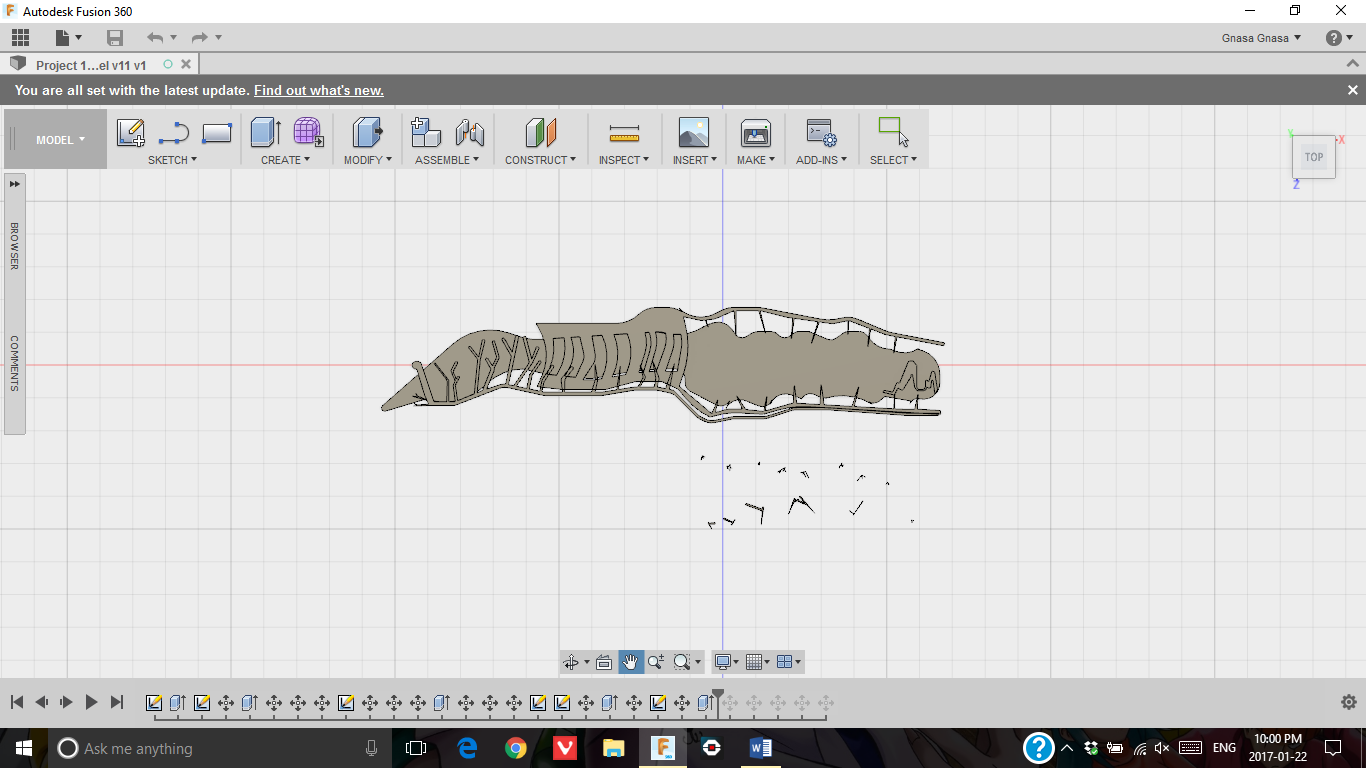
Task: Expand the ADD-INS menu
Action: click(821, 160)
